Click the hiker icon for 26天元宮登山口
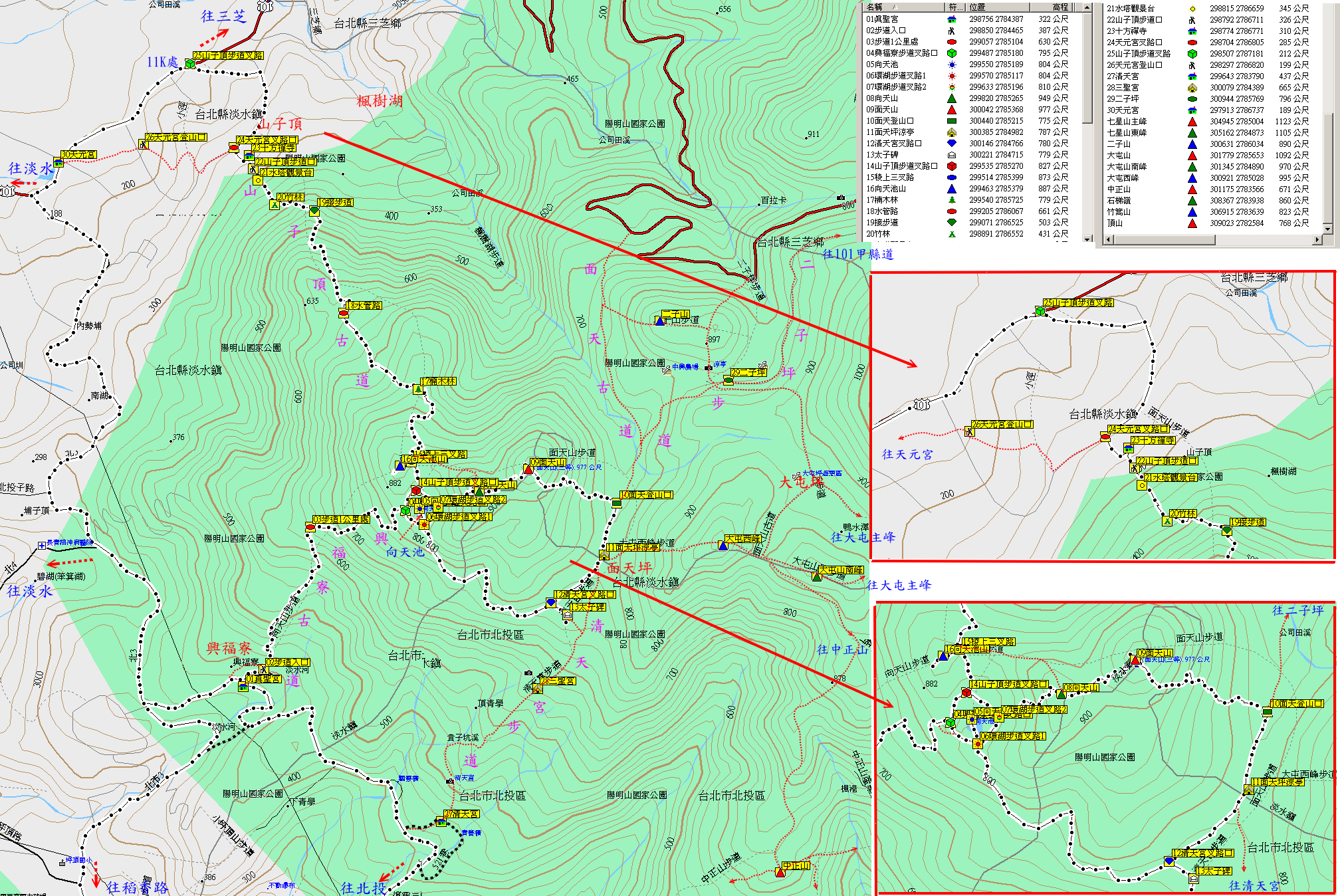1340x896 pixels. pos(1192,65)
